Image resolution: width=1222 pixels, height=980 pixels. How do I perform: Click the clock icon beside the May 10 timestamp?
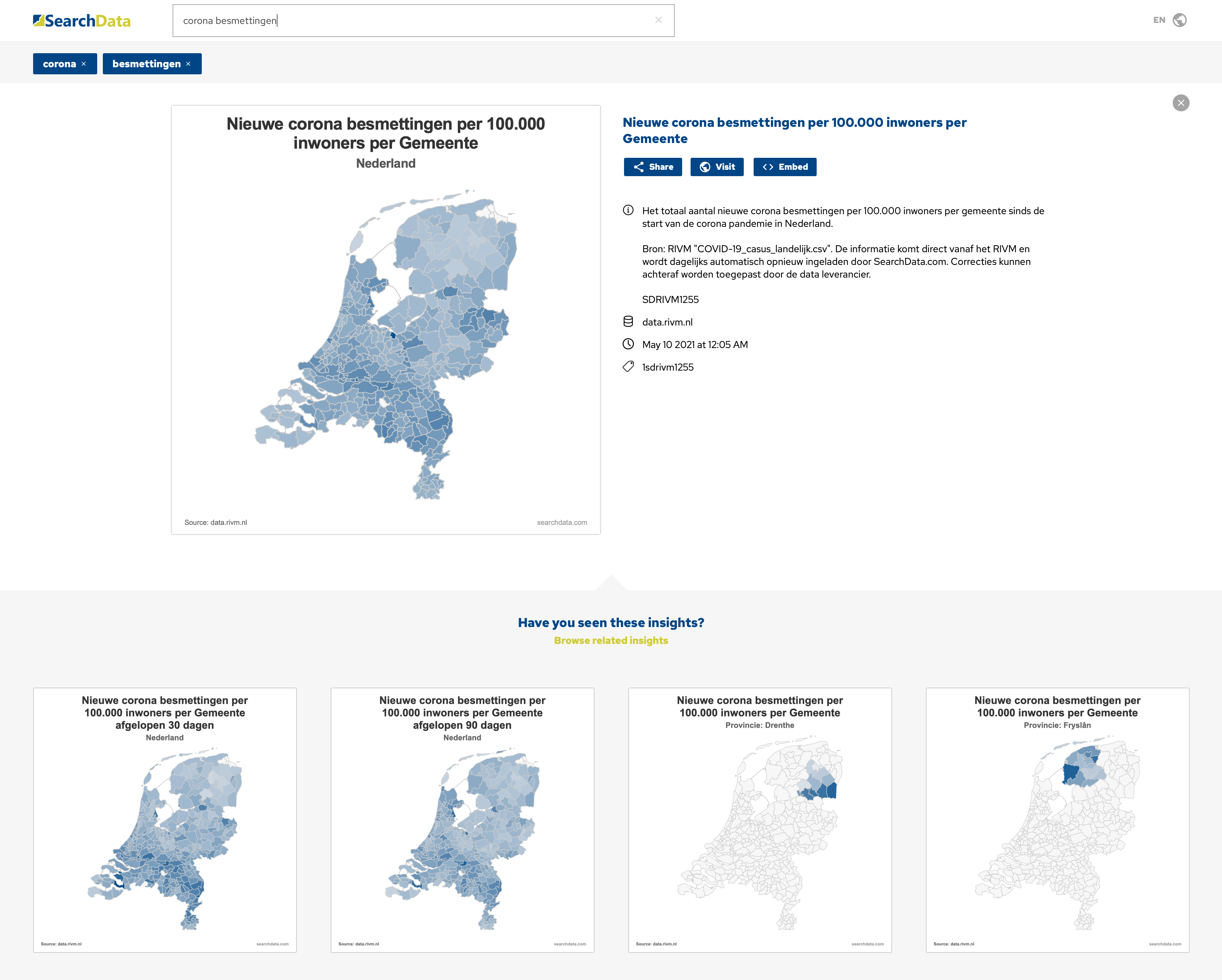point(628,344)
